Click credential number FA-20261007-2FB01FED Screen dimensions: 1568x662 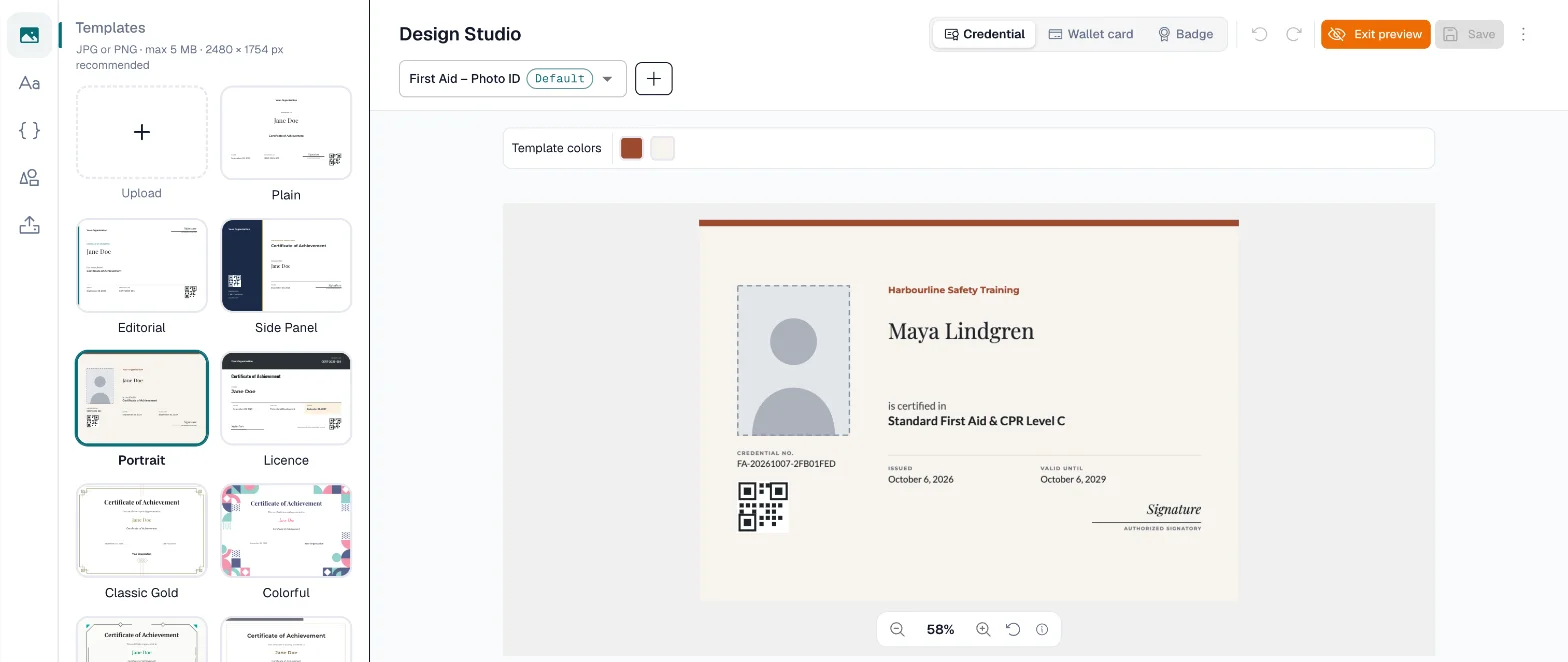click(x=786, y=464)
